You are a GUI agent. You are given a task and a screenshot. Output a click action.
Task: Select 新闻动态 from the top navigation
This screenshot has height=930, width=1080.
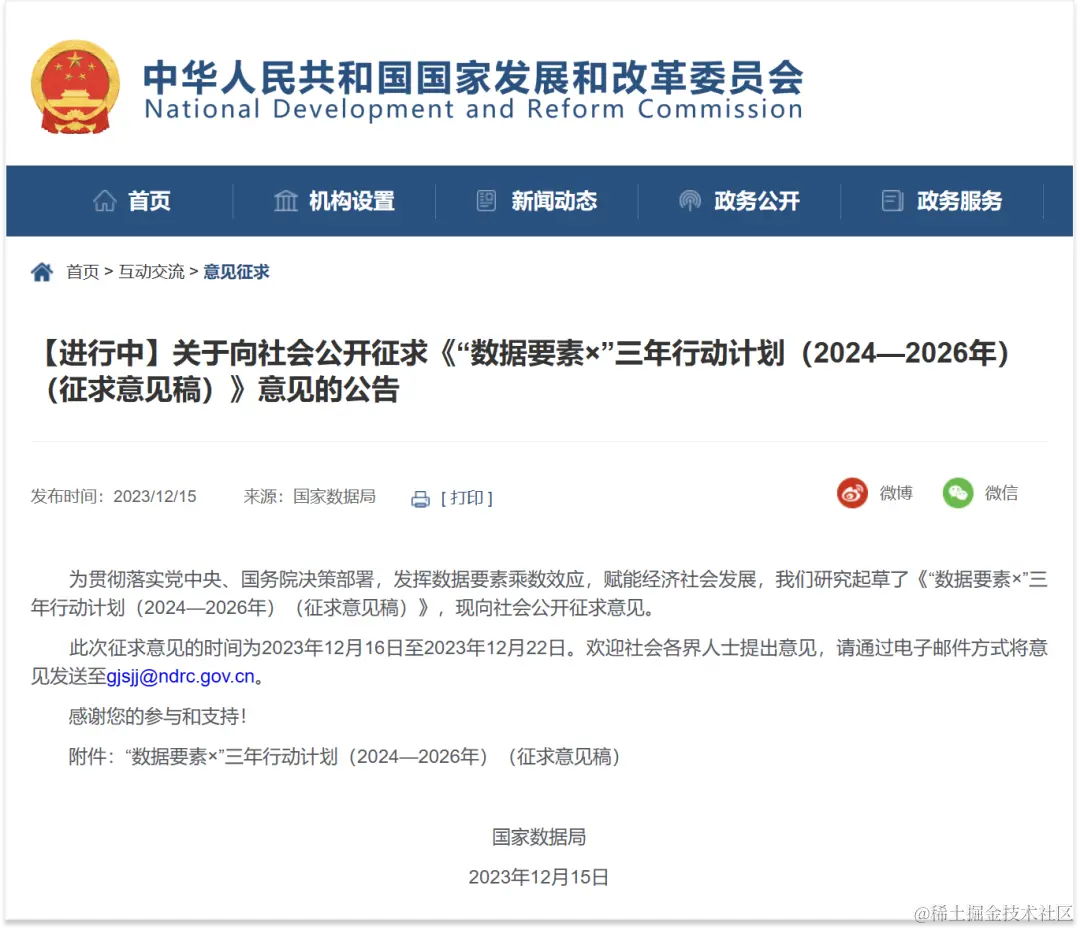(555, 200)
